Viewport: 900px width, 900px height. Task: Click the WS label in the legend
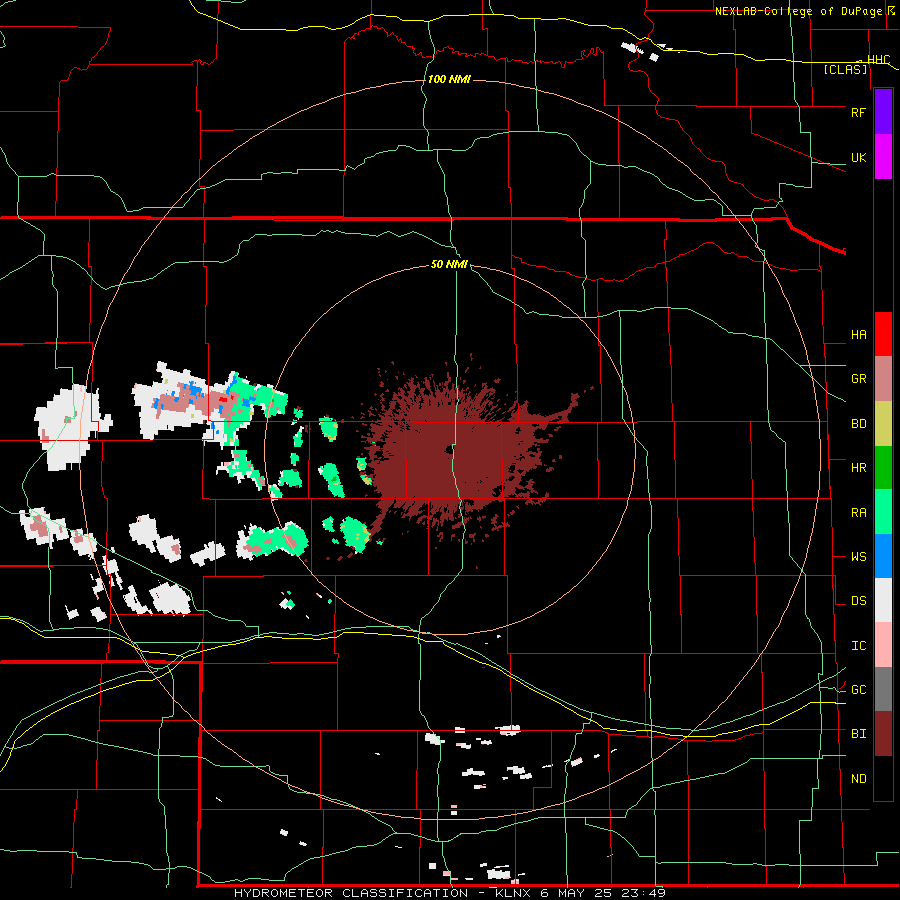pos(858,557)
